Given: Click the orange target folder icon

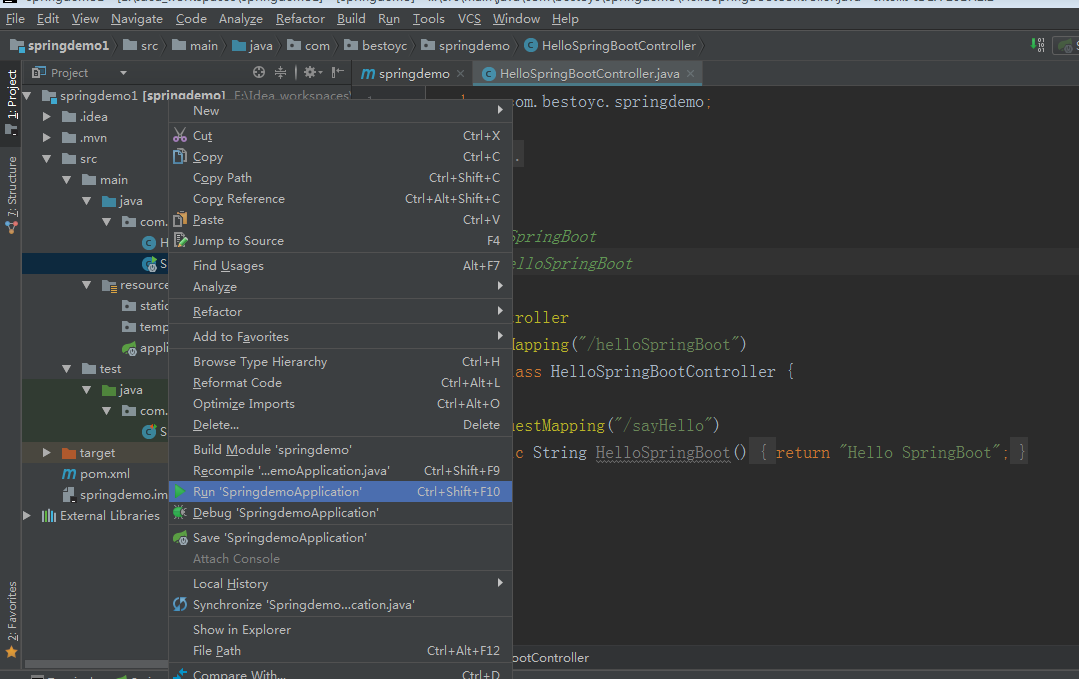Looking at the screenshot, I should (69, 453).
